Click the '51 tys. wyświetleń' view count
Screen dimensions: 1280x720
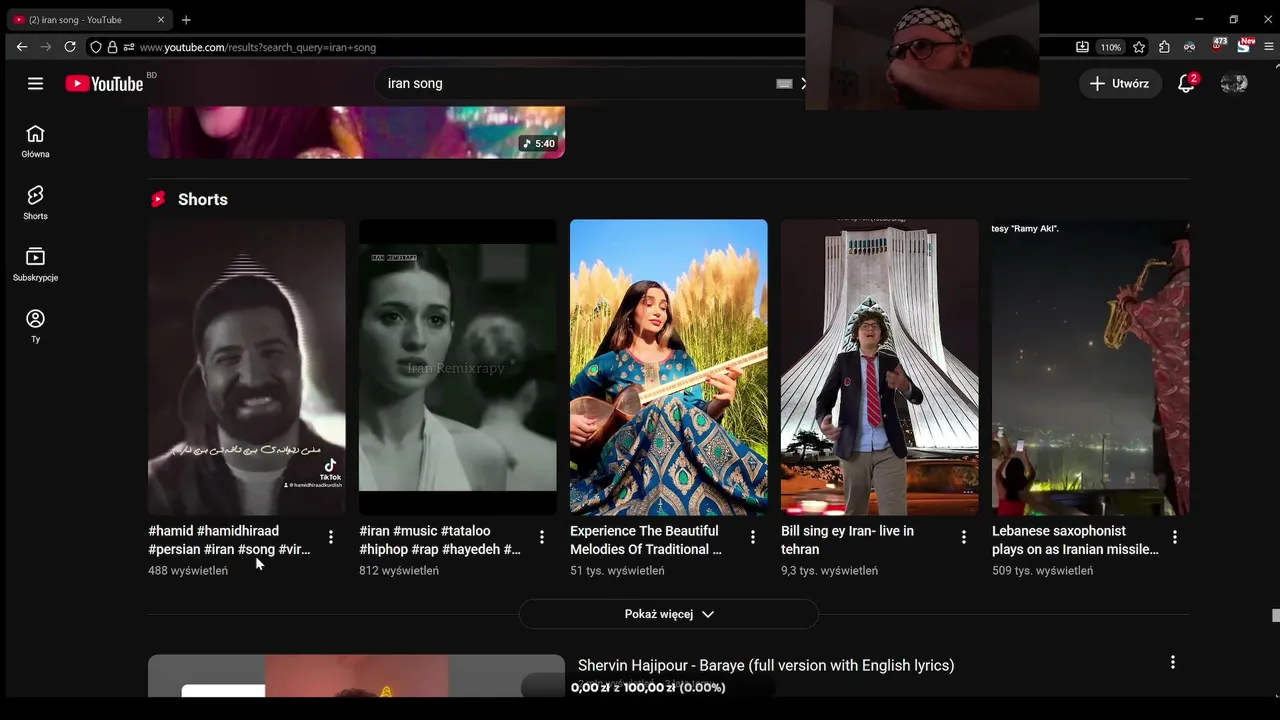617,571
